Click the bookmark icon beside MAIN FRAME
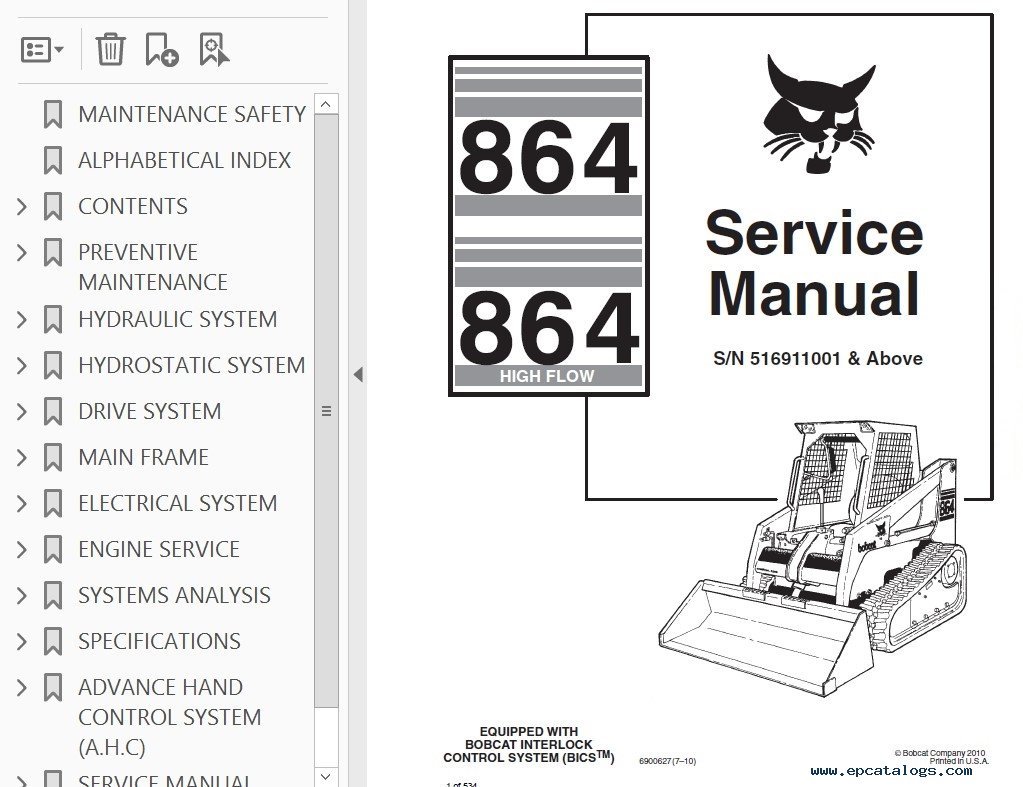1023x787 pixels. click(53, 457)
